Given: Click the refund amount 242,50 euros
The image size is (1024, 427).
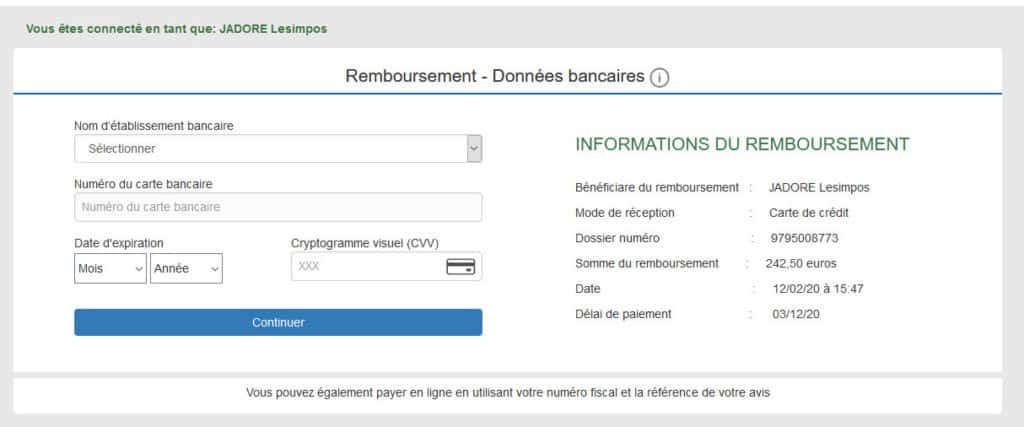Looking at the screenshot, I should [801, 264].
